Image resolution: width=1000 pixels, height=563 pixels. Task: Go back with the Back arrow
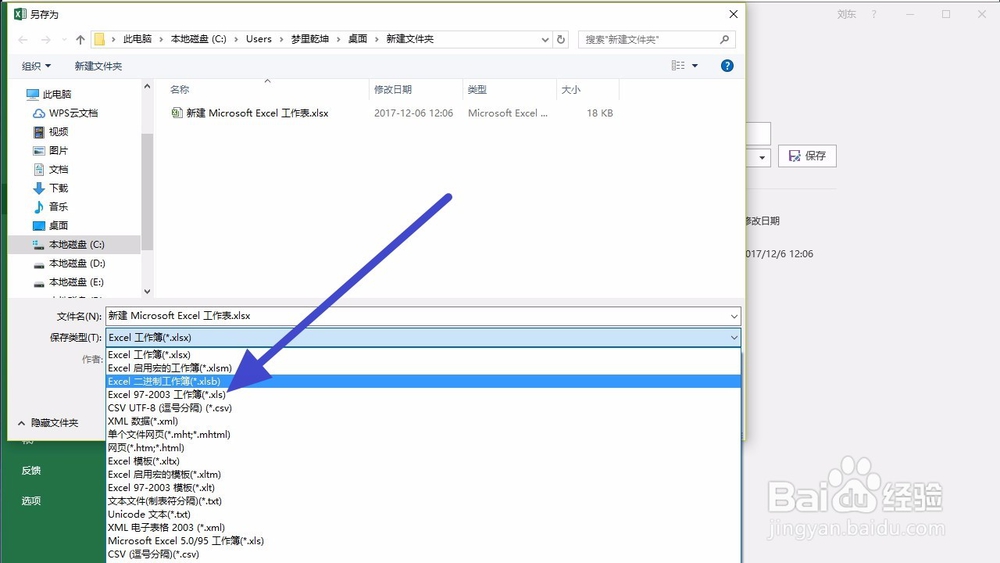23,40
